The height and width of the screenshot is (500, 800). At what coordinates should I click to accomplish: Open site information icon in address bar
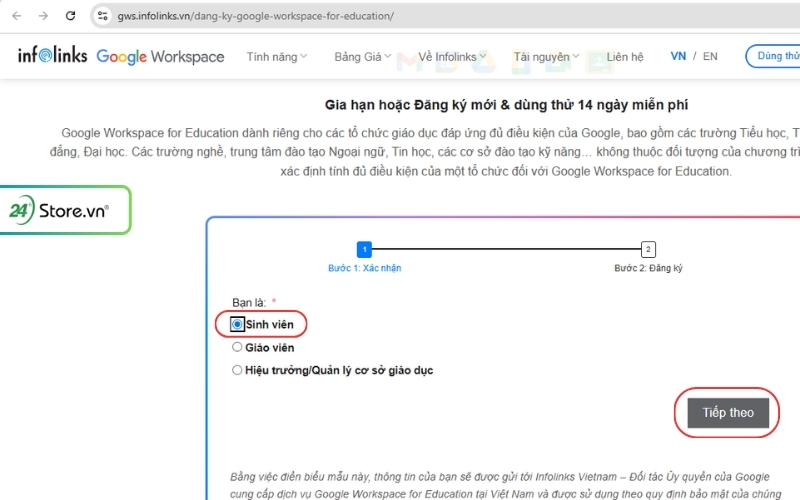pyautogui.click(x=103, y=16)
